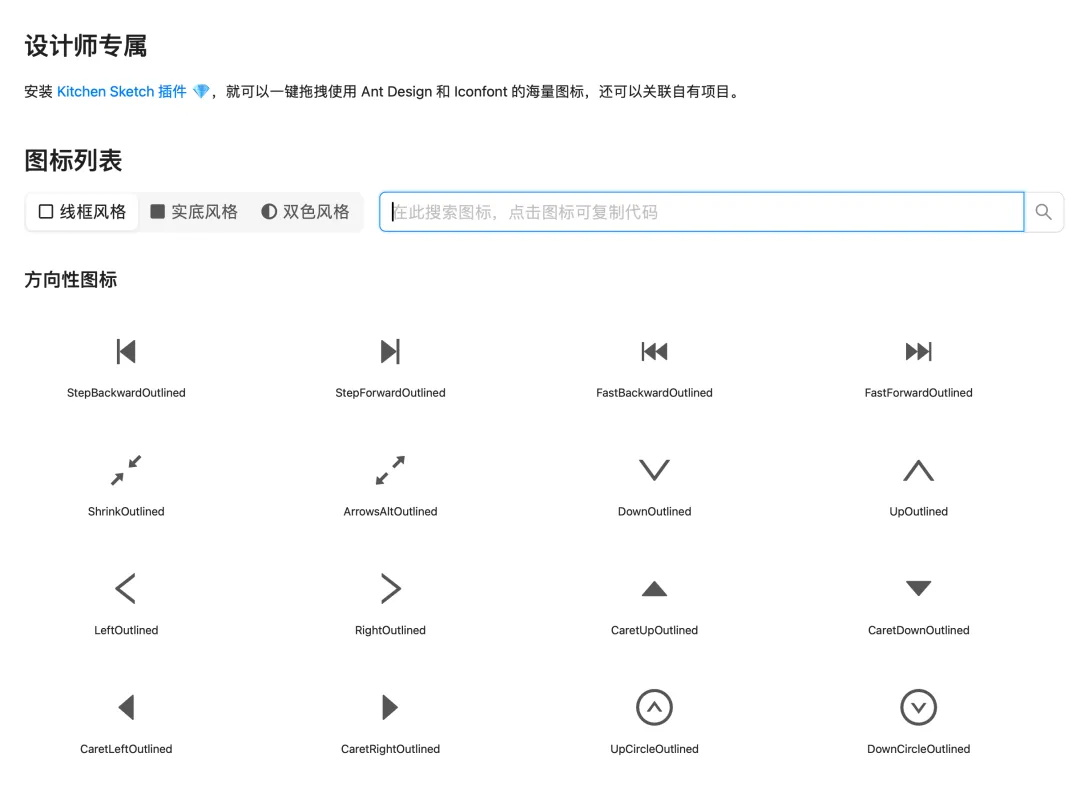Click the CaretRightOutlined triangle icon

click(x=390, y=707)
